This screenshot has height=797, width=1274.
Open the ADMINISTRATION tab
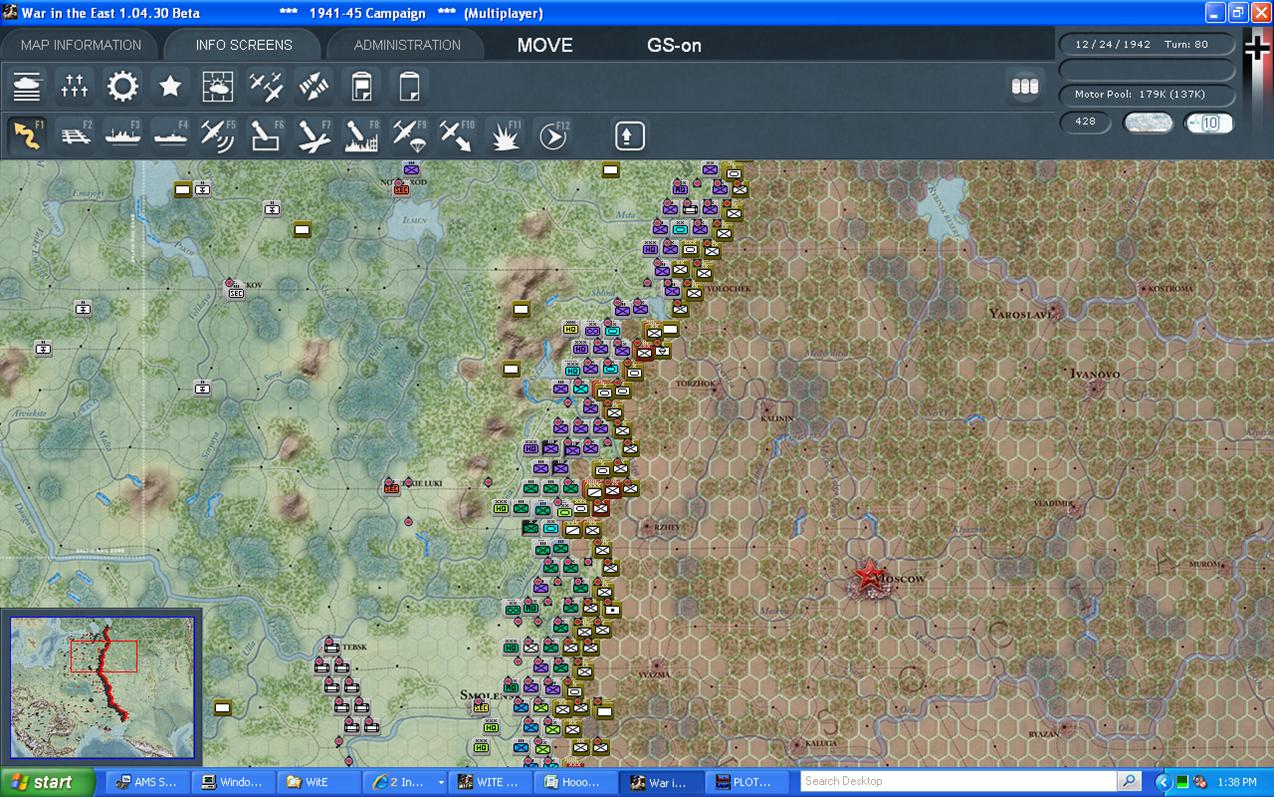(x=407, y=45)
